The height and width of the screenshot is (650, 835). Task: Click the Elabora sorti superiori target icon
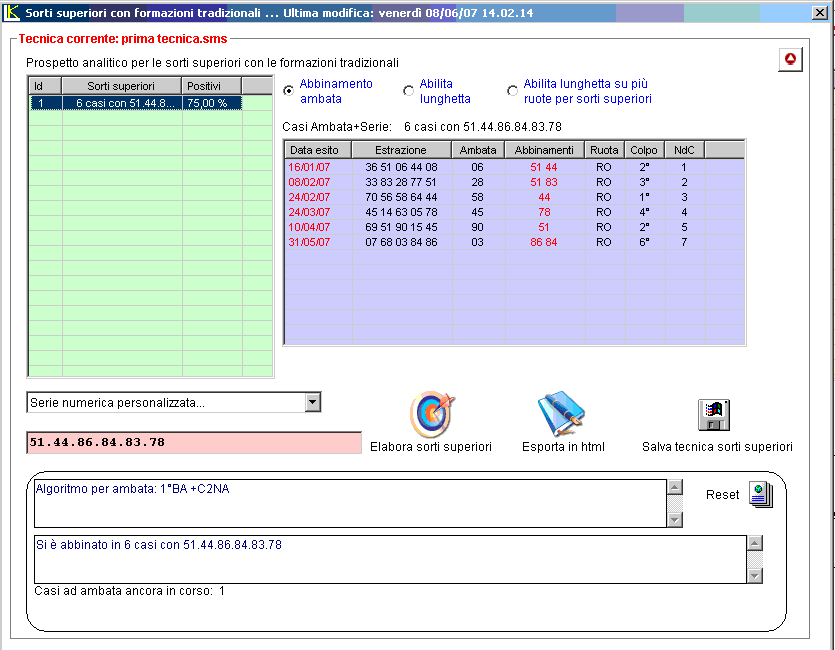[431, 414]
